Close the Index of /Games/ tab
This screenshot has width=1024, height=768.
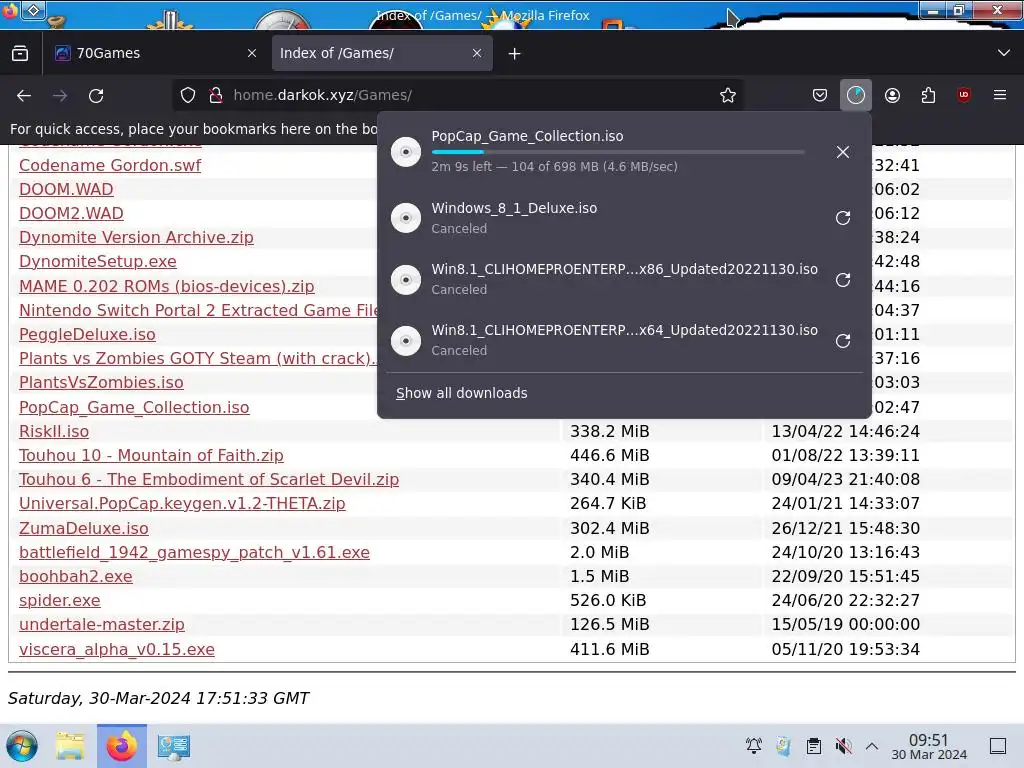click(x=477, y=54)
